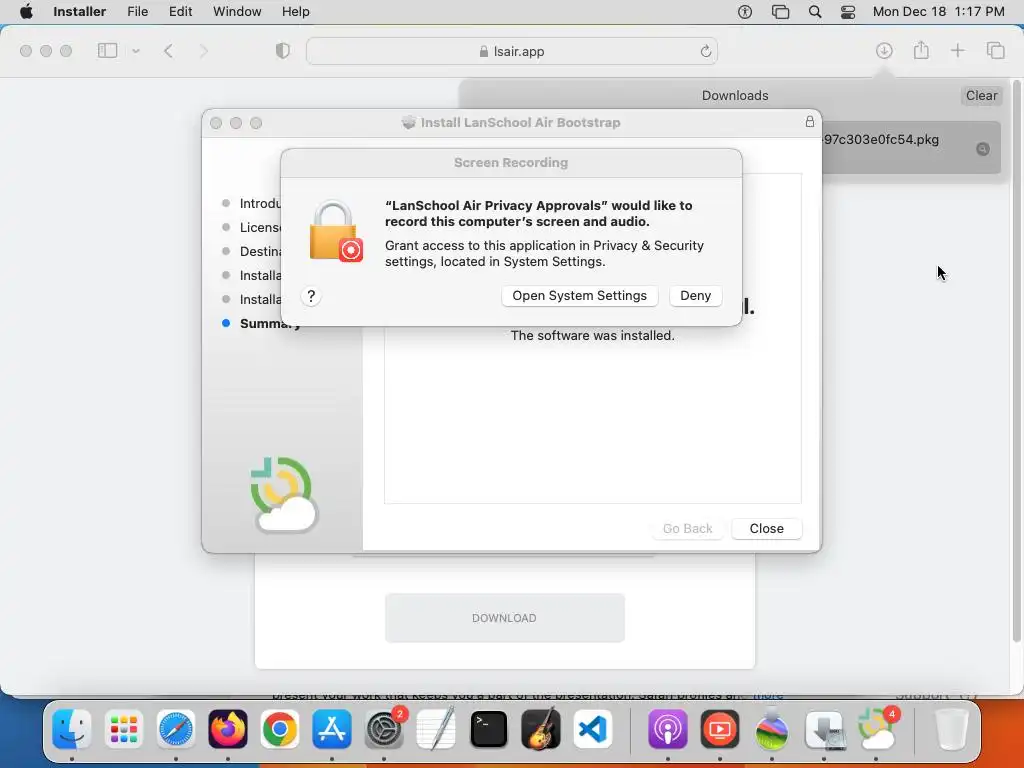The width and height of the screenshot is (1024, 768).
Task: Close the LanSchool Air installer with the Close button
Action: point(767,528)
